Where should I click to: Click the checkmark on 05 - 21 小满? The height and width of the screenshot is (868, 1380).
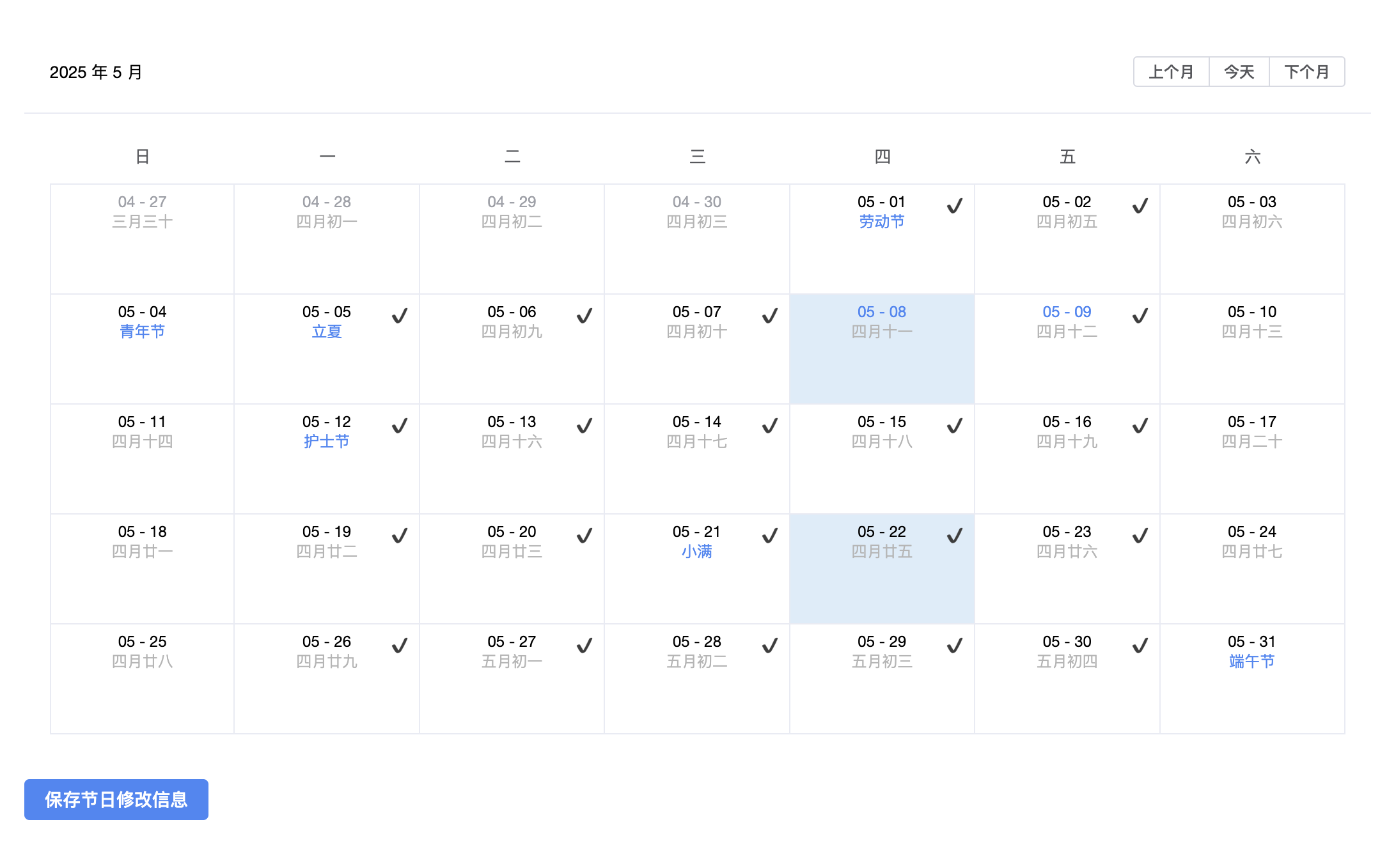click(x=769, y=536)
